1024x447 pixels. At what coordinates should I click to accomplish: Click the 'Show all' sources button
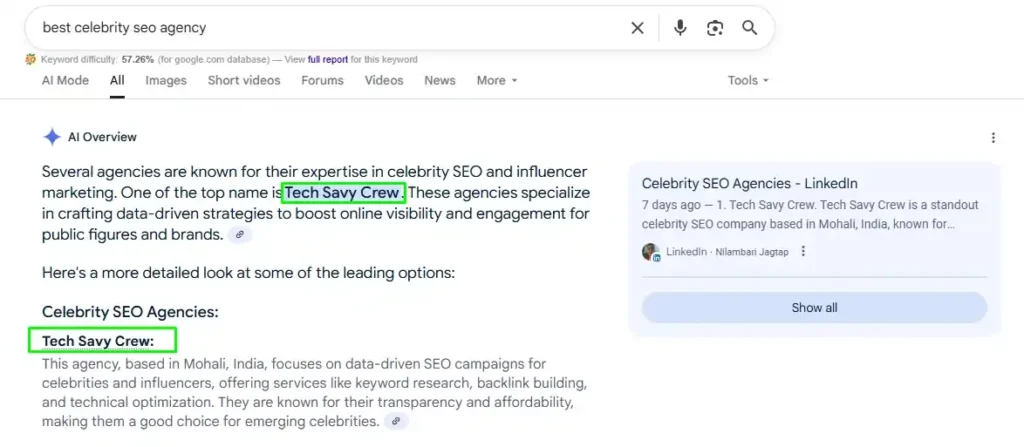[814, 308]
